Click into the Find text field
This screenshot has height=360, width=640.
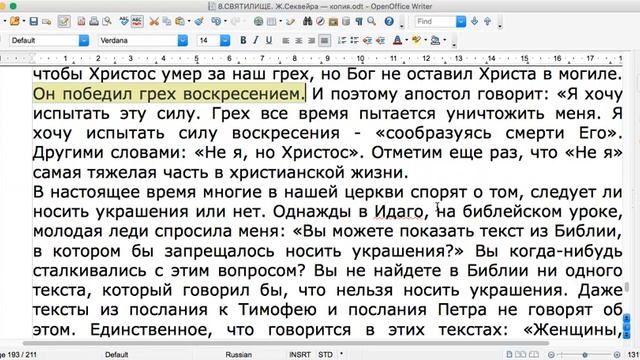pos(435,21)
